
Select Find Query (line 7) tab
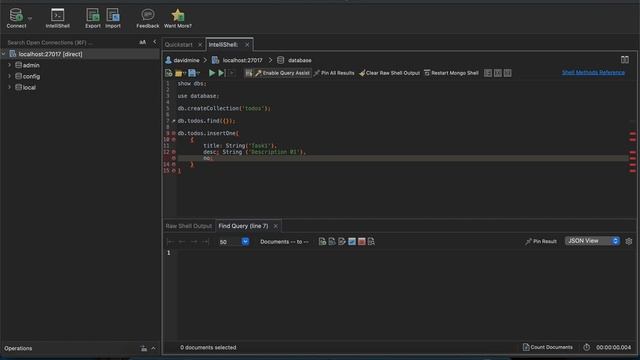click(243, 226)
